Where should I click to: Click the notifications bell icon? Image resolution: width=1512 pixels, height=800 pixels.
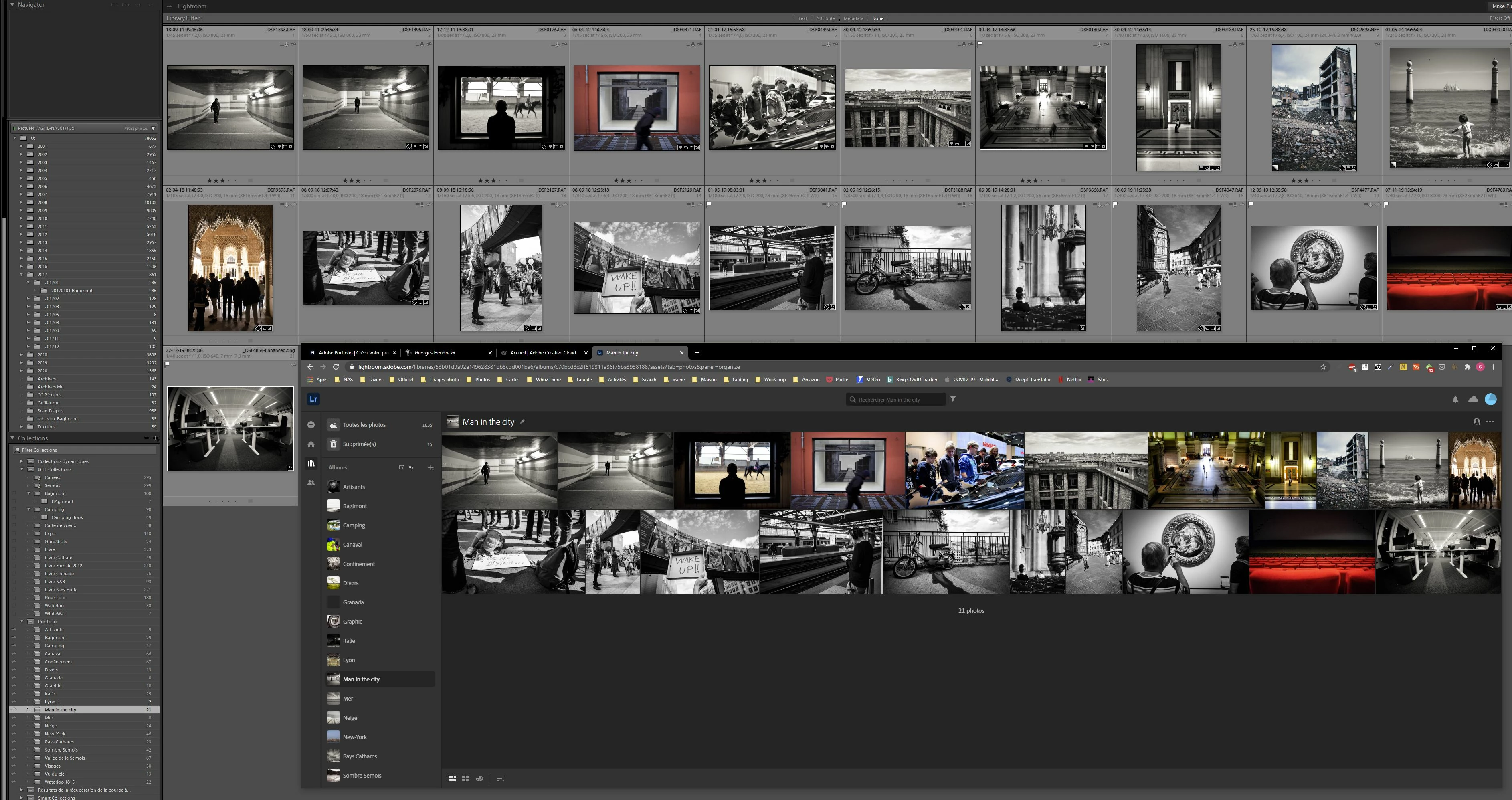click(x=1455, y=400)
